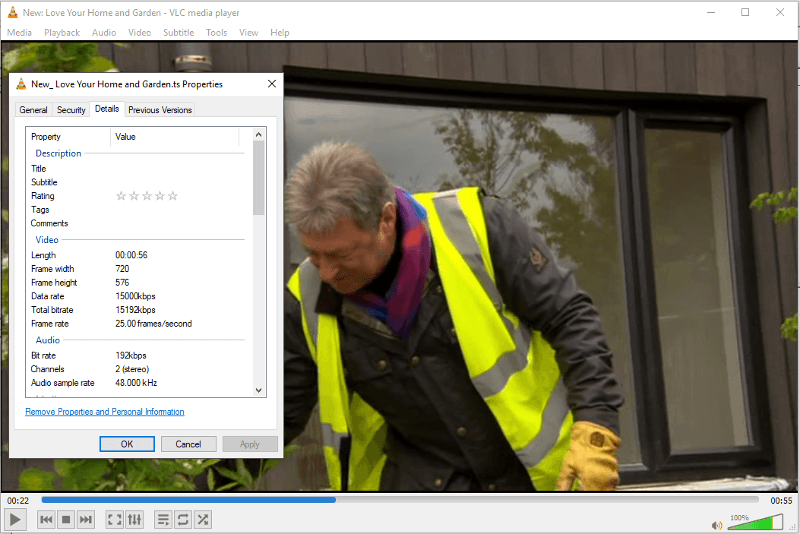This screenshot has height=534, width=800.
Task: Mute audio via speaker icon
Action: point(717,525)
